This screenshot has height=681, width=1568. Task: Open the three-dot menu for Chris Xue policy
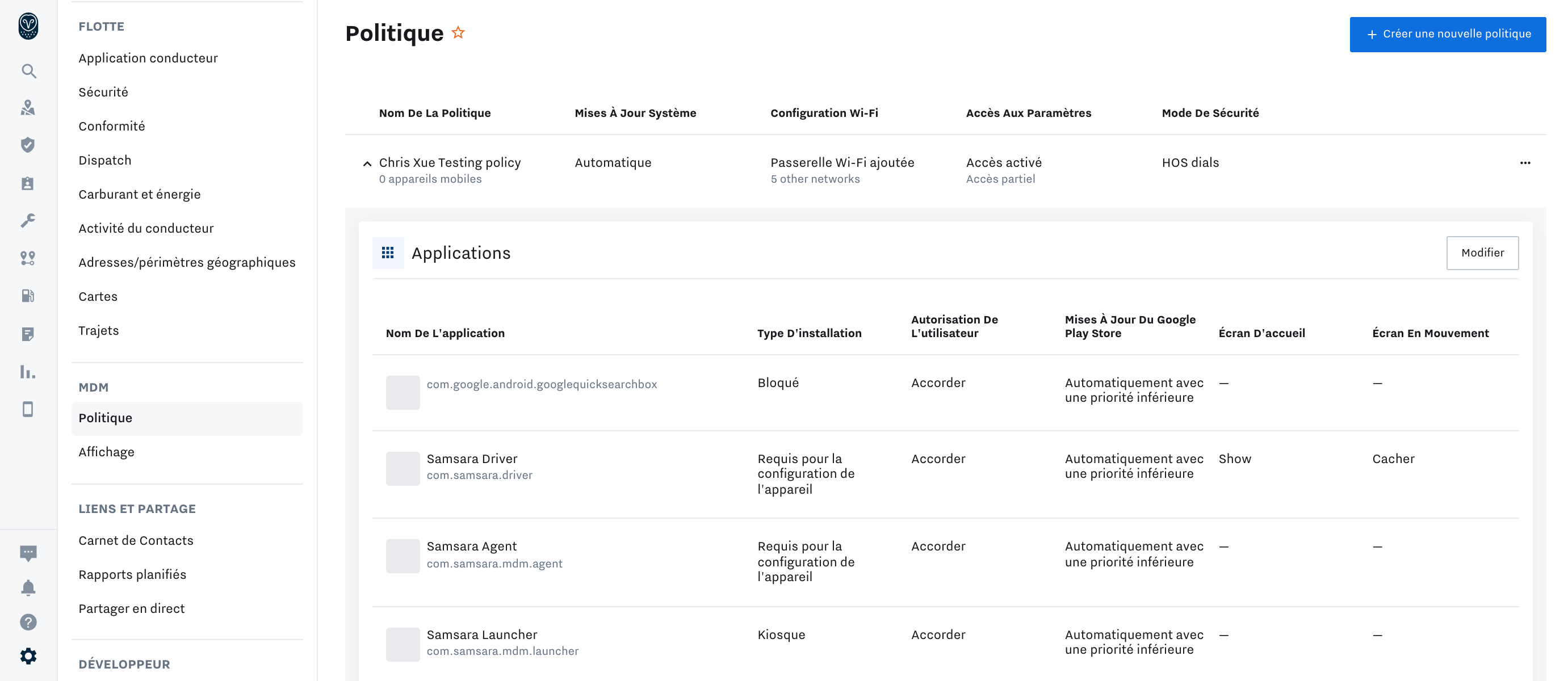pyautogui.click(x=1525, y=162)
